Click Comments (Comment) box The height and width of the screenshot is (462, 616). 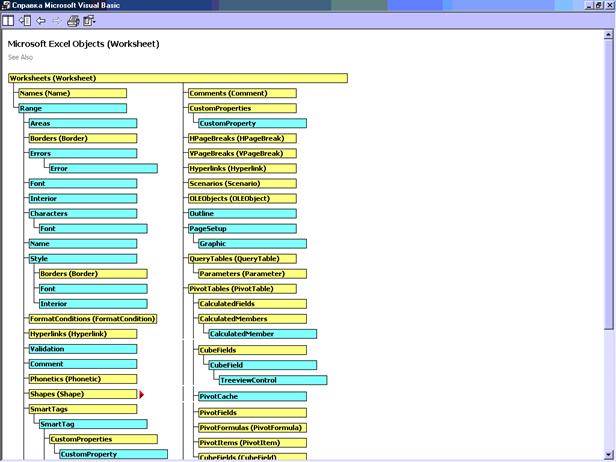click(242, 93)
